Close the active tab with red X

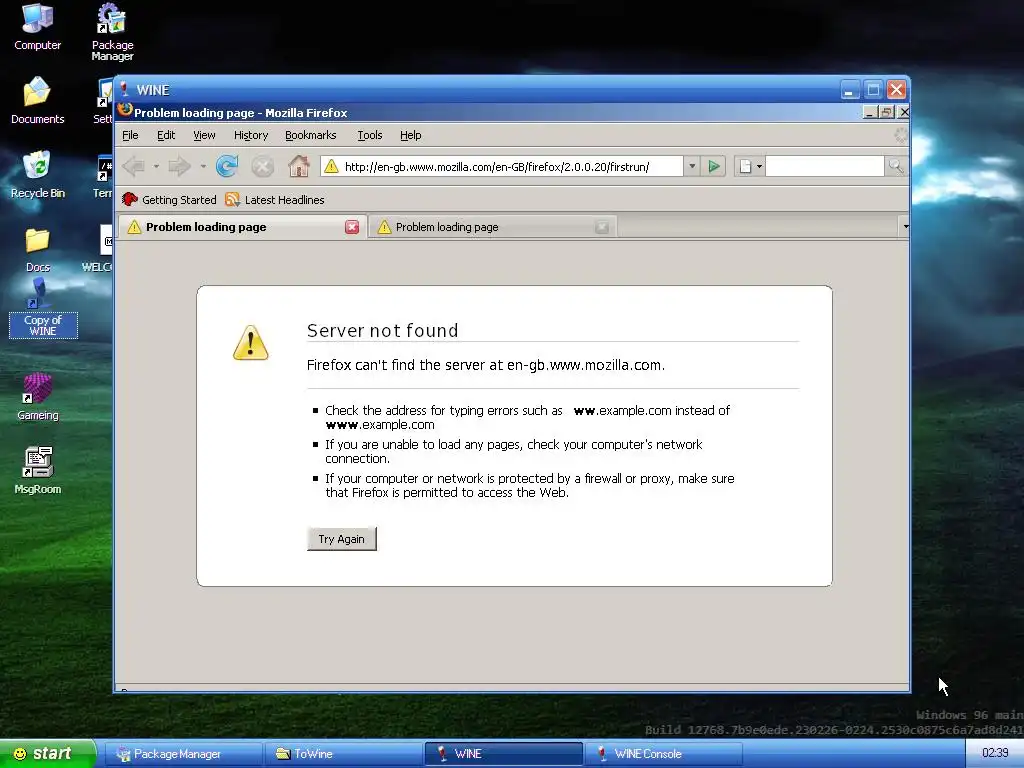(352, 227)
